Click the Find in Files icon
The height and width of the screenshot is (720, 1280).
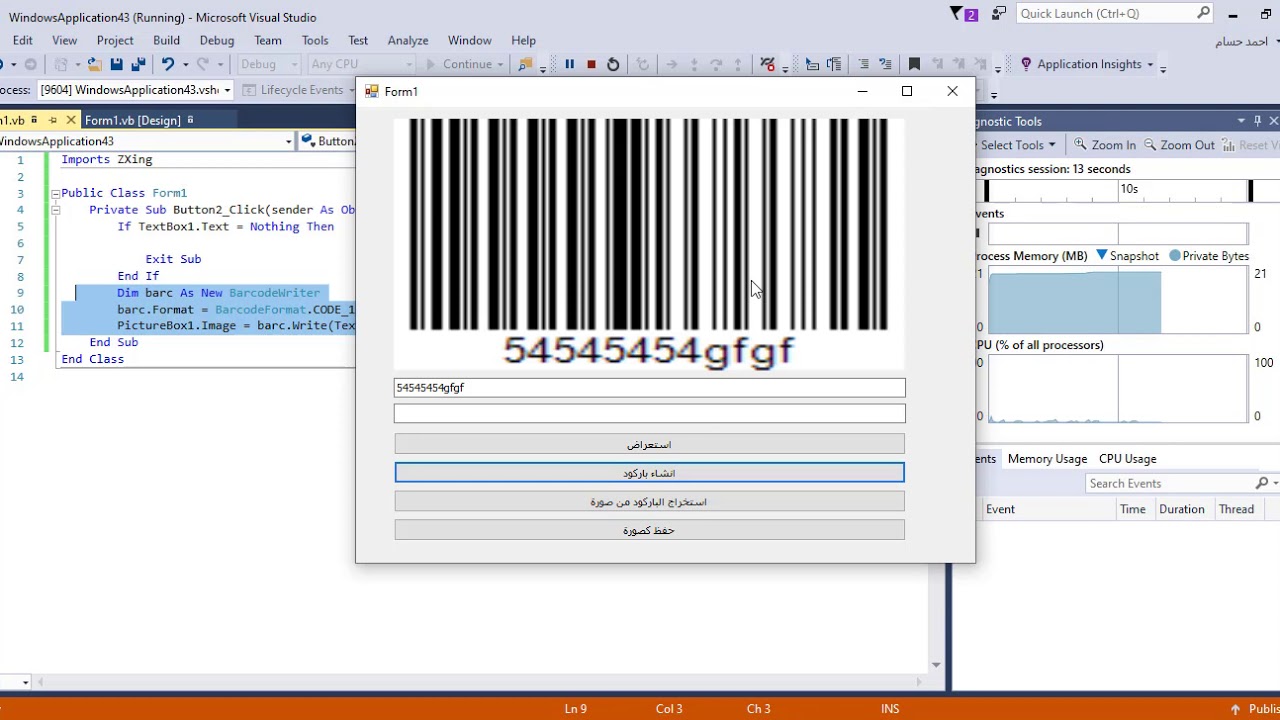525,64
